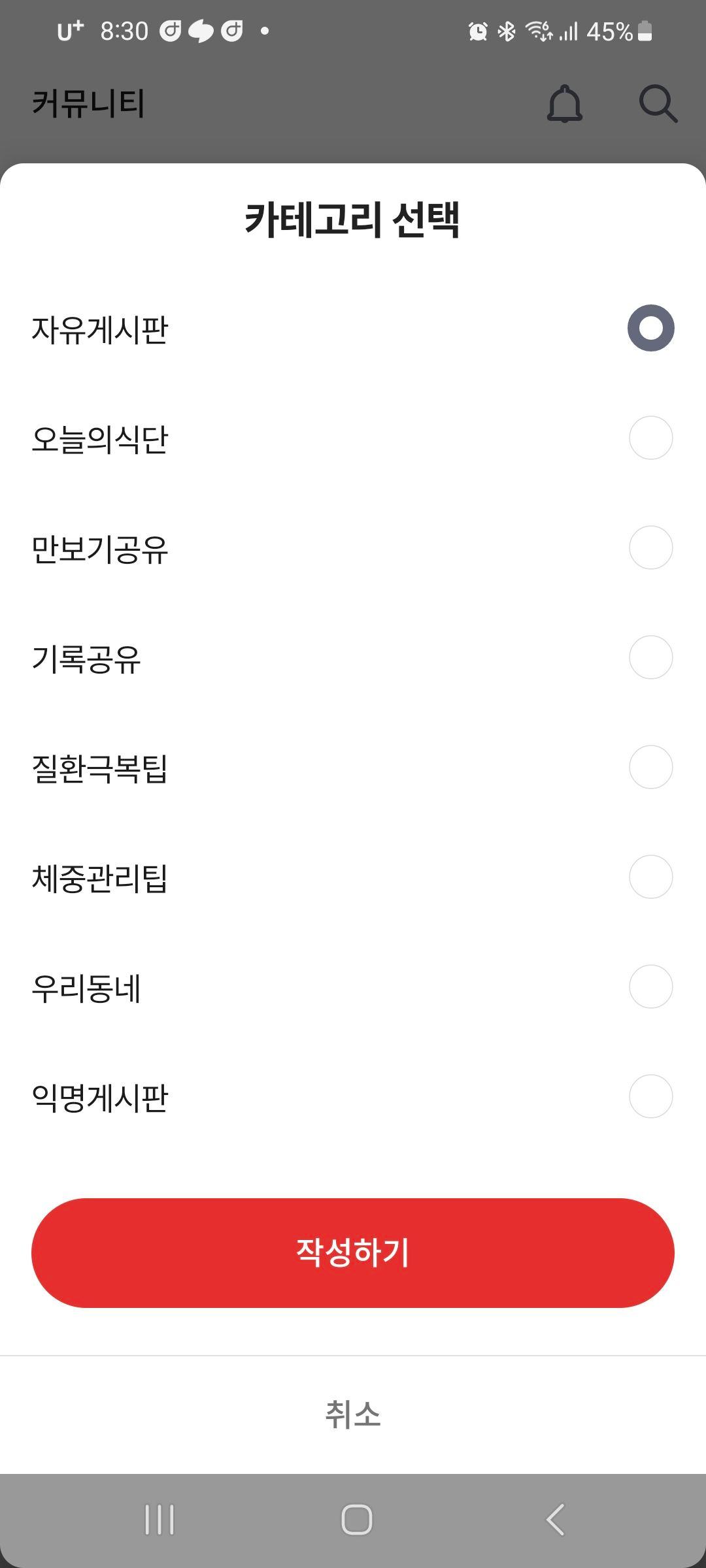Select the 만보기공유 radio button
Screen dimensions: 706x1568
point(651,547)
